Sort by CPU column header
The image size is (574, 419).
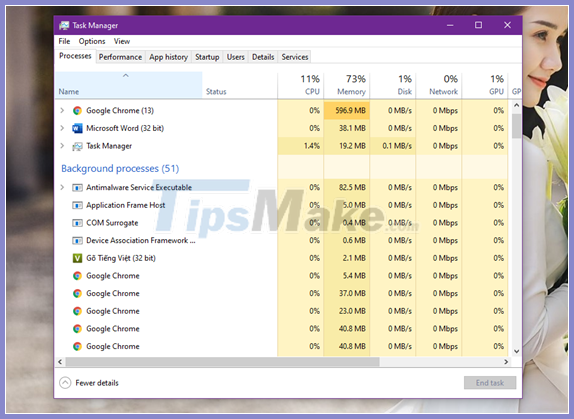tap(301, 85)
